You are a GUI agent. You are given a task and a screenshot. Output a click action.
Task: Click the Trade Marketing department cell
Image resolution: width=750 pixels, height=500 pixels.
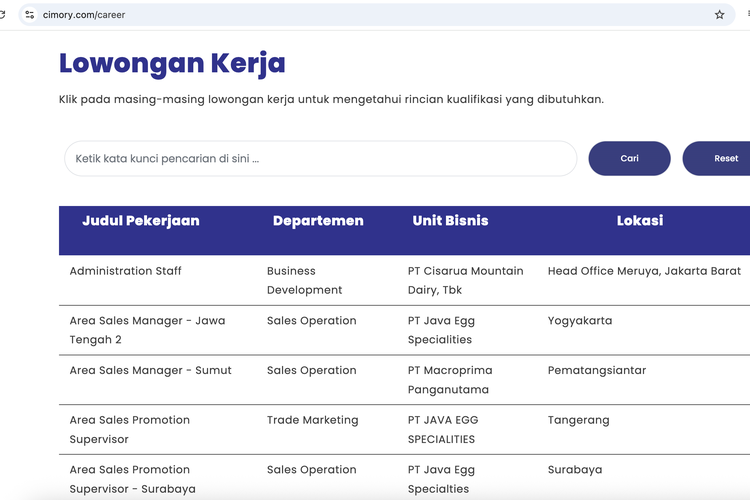click(312, 420)
